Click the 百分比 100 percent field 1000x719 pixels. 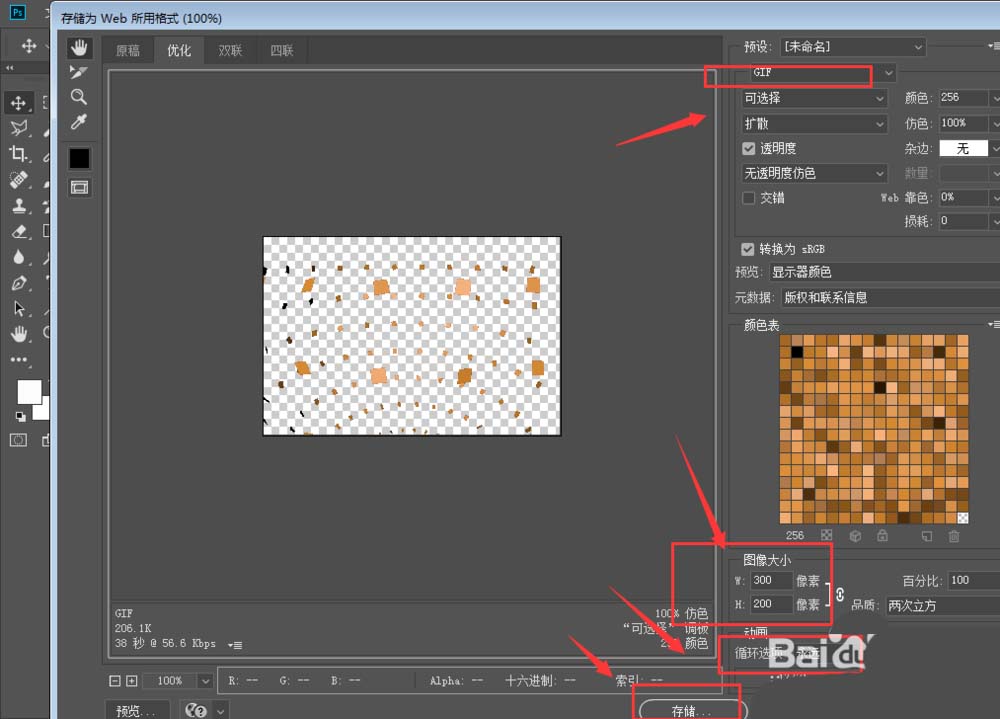(973, 580)
